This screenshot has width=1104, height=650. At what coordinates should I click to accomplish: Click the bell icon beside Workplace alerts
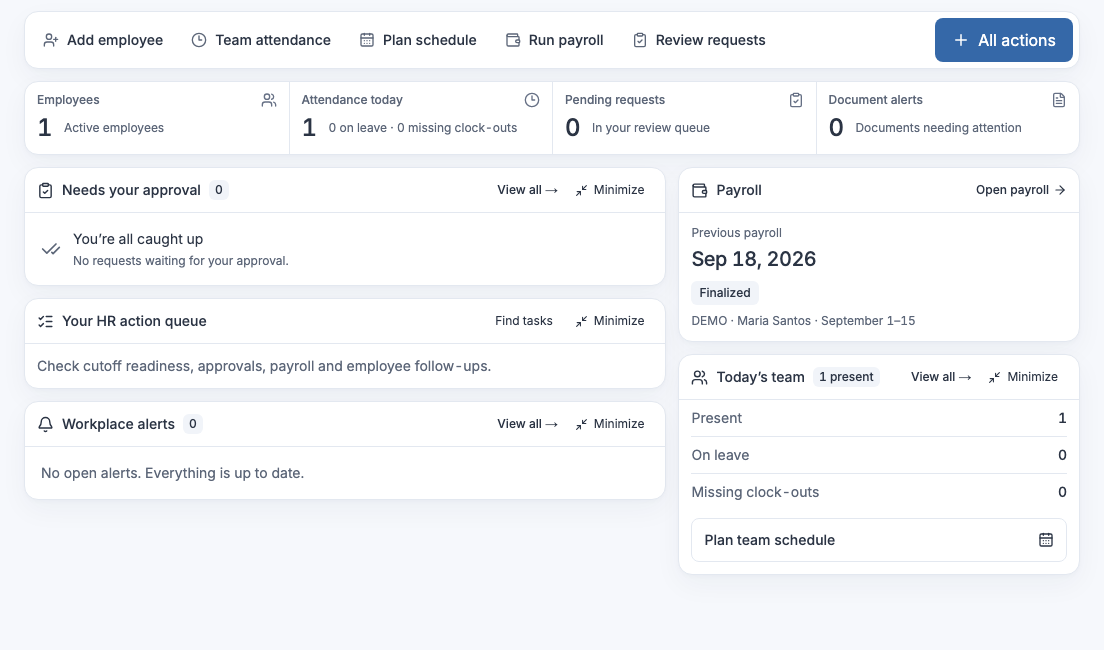pyautogui.click(x=45, y=424)
